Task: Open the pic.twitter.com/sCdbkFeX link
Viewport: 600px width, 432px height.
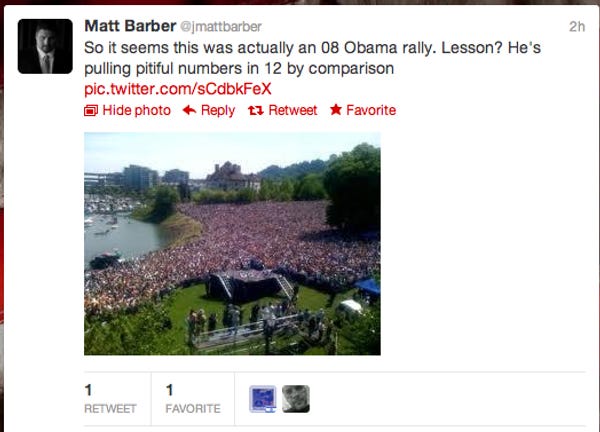Action: tap(178, 89)
